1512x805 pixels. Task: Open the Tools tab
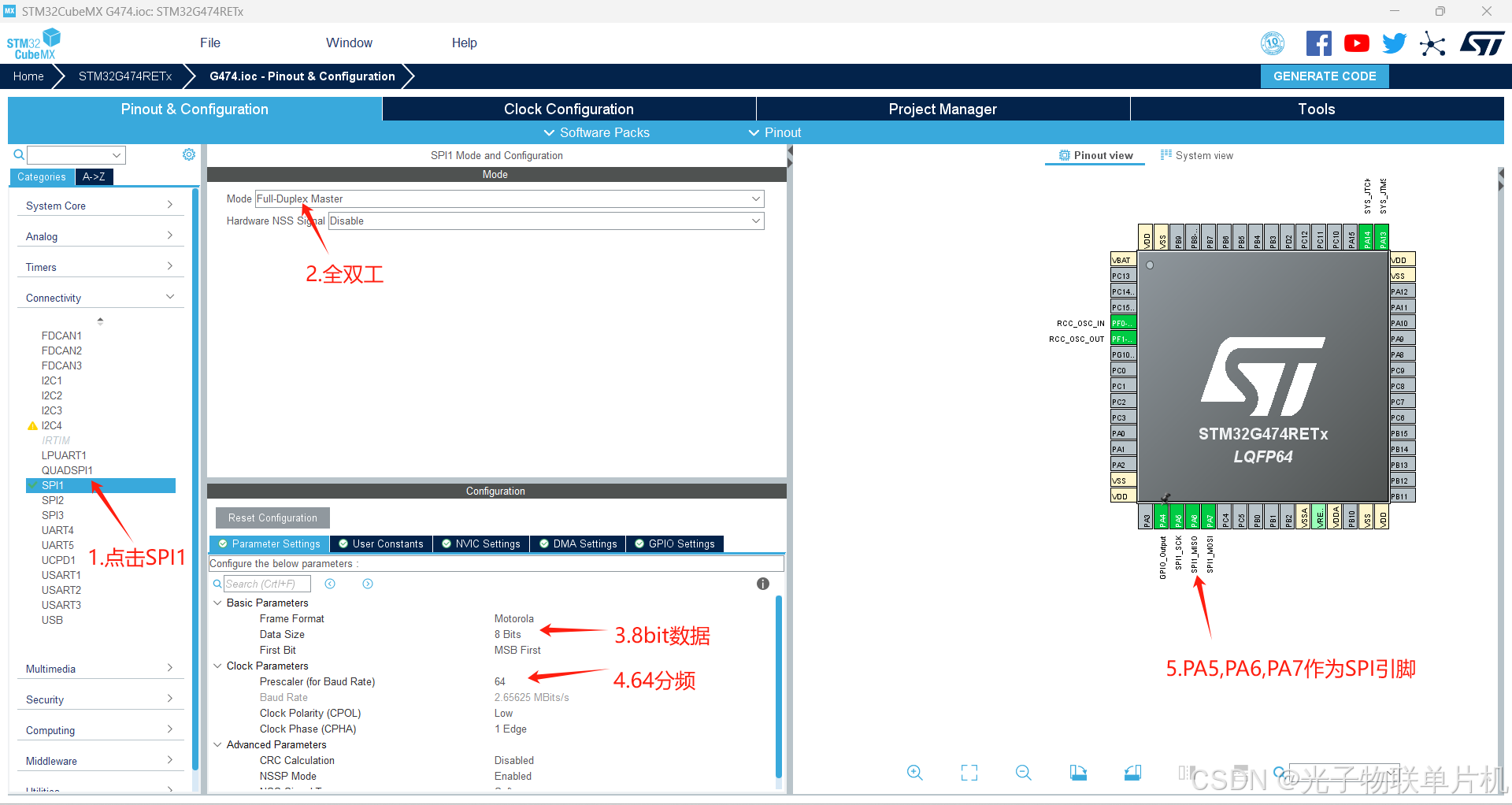coord(1317,109)
